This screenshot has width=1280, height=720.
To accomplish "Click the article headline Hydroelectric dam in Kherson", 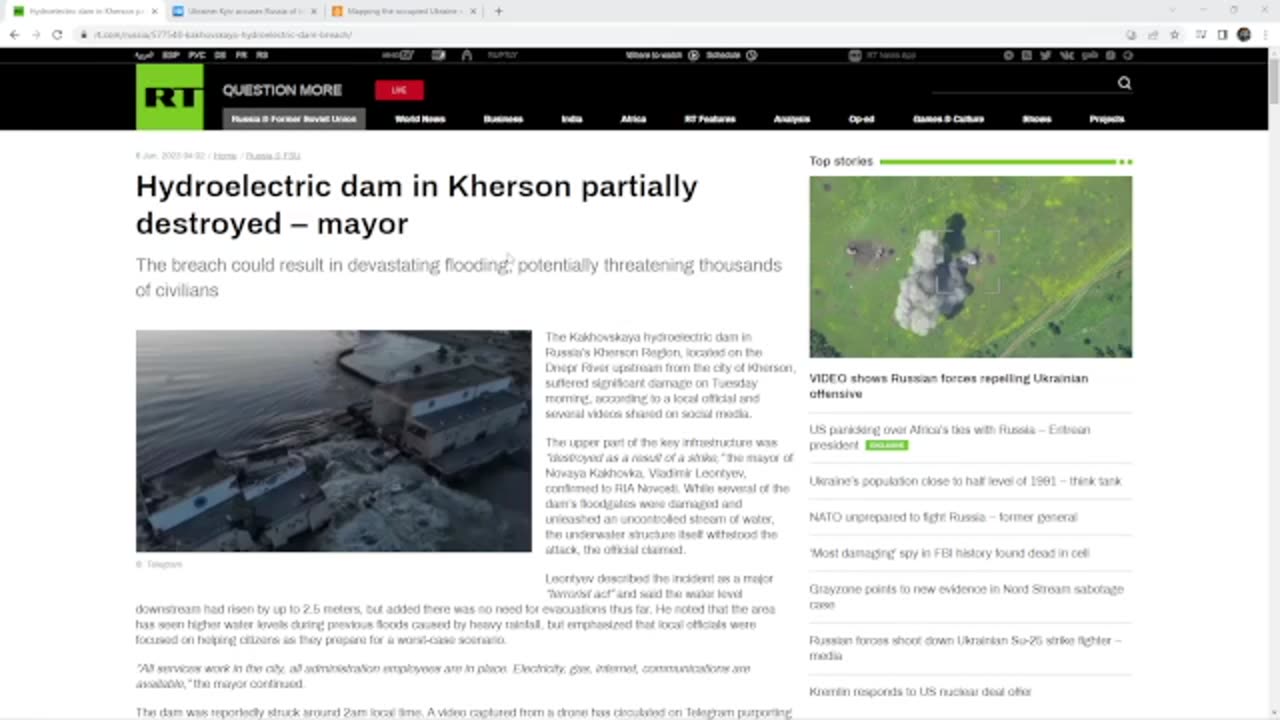I will (x=417, y=204).
